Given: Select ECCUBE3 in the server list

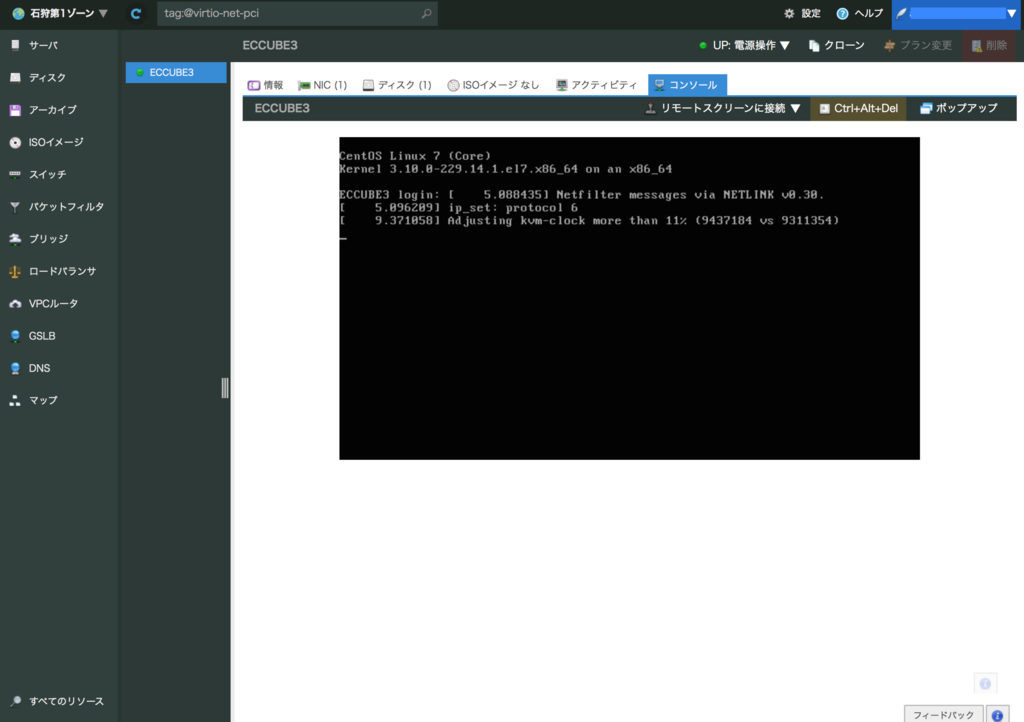Looking at the screenshot, I should click(x=176, y=72).
